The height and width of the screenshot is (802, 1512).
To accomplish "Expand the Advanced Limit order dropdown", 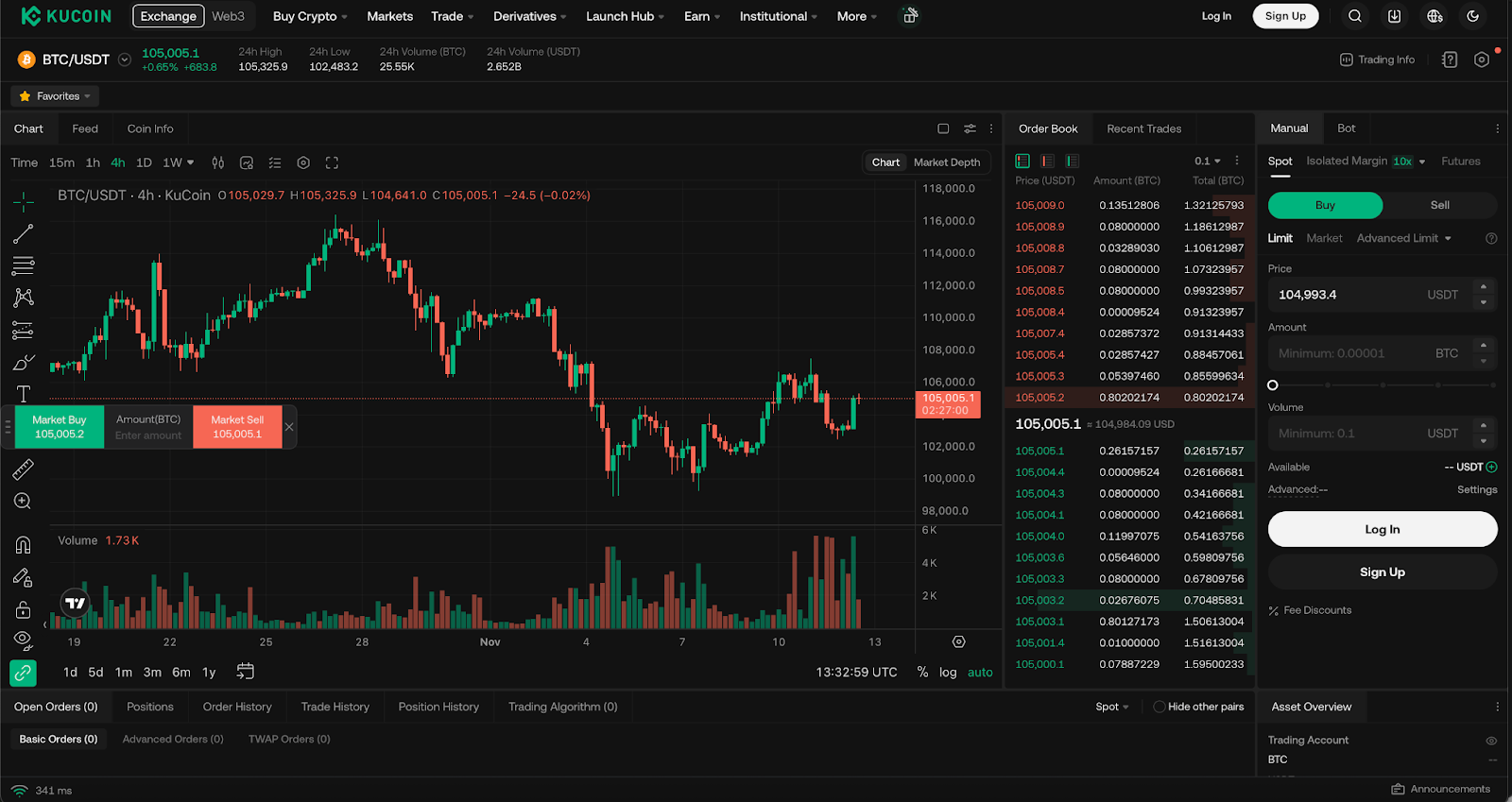I will [1403, 238].
